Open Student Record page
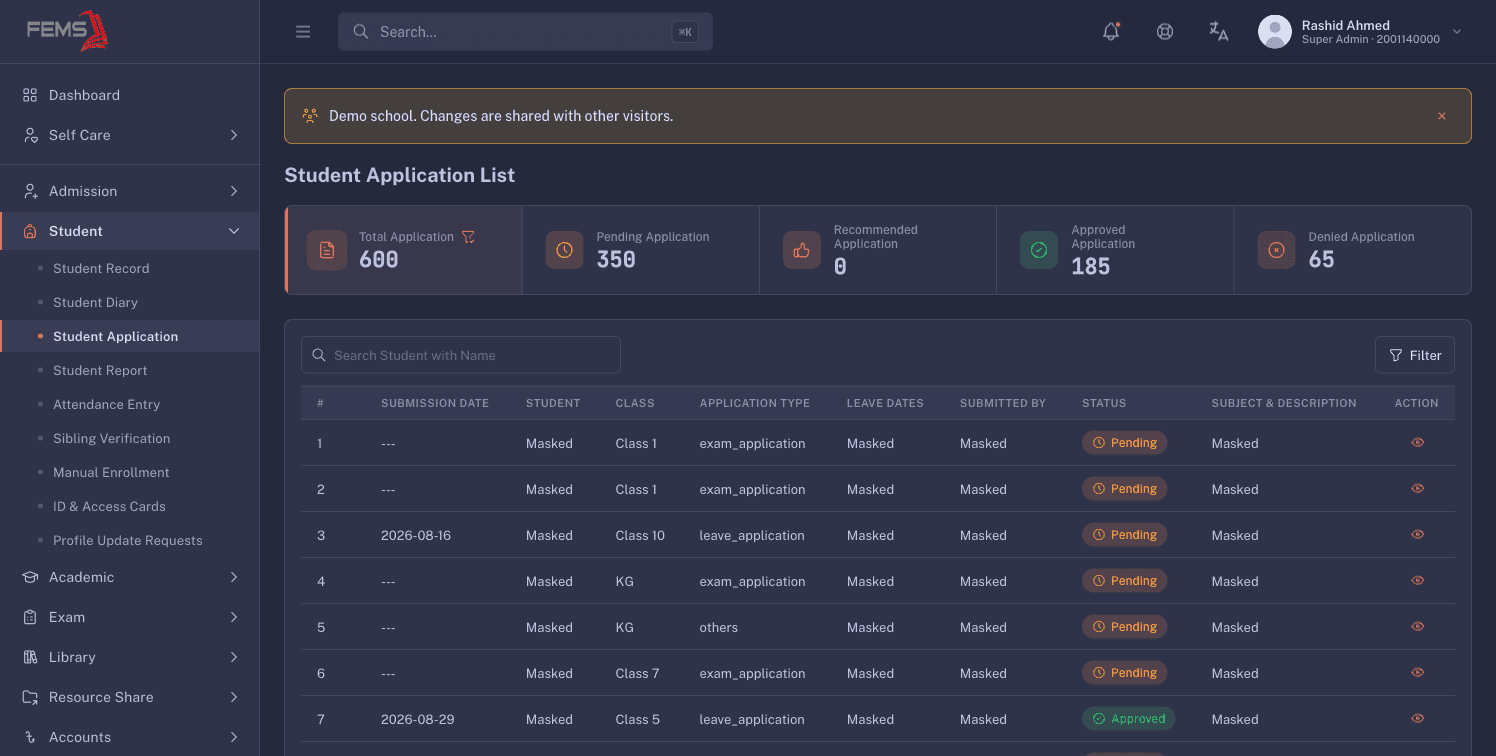This screenshot has height=756, width=1496. (x=101, y=268)
